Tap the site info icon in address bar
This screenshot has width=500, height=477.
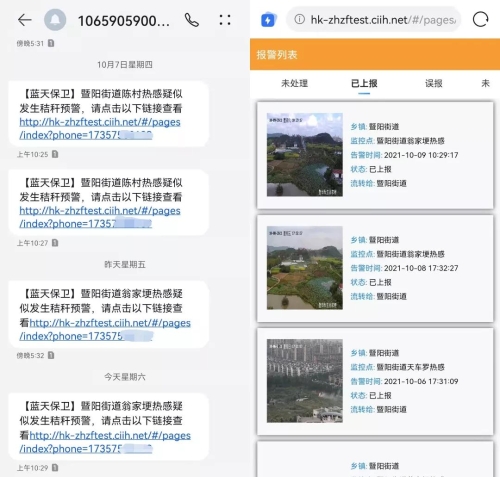tap(299, 19)
